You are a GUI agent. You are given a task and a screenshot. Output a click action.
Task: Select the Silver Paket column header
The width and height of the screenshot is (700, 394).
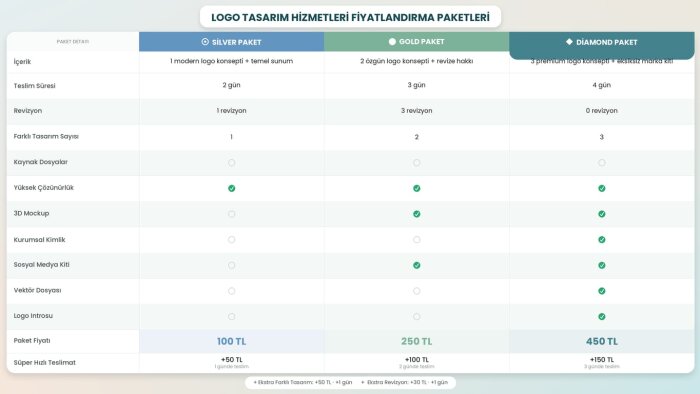click(231, 41)
